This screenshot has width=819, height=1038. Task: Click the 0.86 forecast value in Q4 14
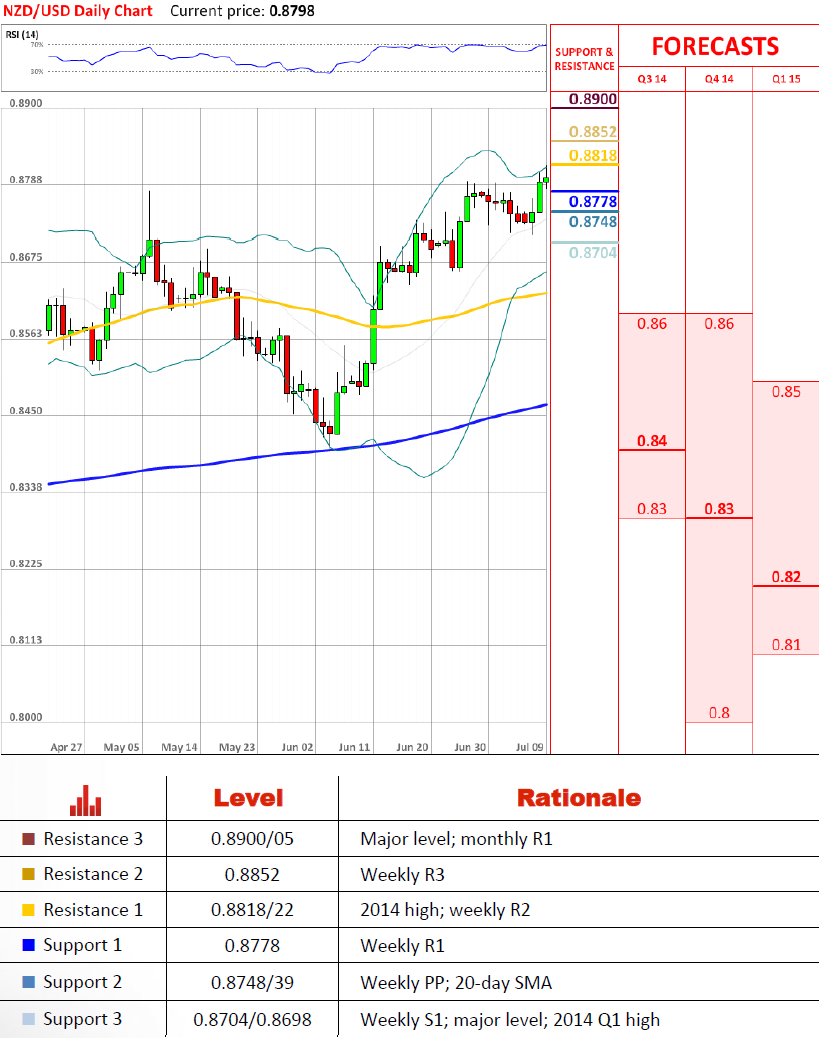pos(719,324)
